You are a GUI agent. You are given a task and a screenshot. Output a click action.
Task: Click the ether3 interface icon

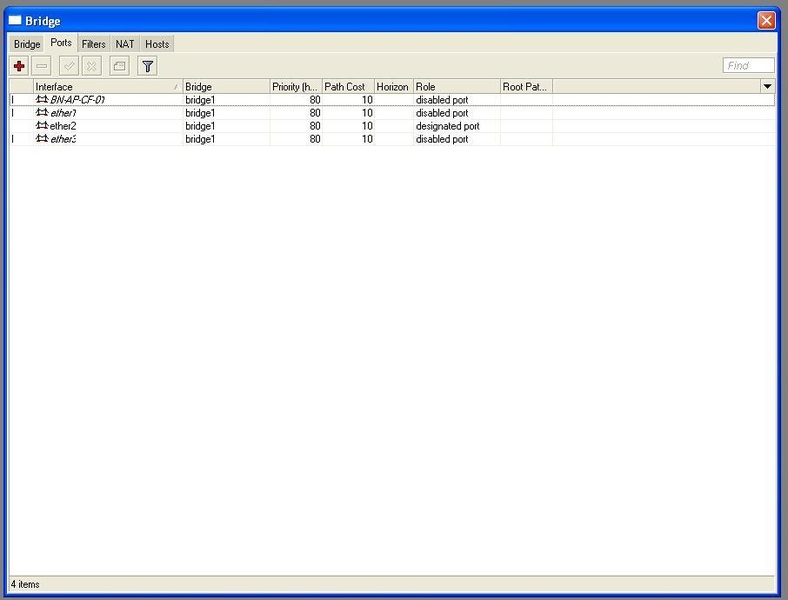click(42, 139)
